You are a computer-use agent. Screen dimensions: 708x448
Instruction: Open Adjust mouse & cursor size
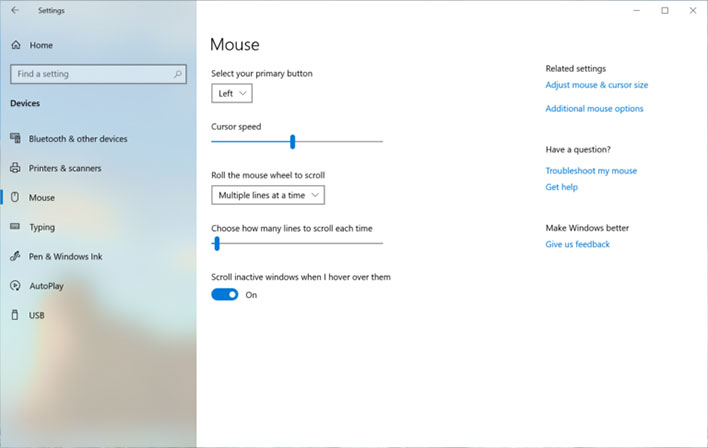pyautogui.click(x=596, y=85)
